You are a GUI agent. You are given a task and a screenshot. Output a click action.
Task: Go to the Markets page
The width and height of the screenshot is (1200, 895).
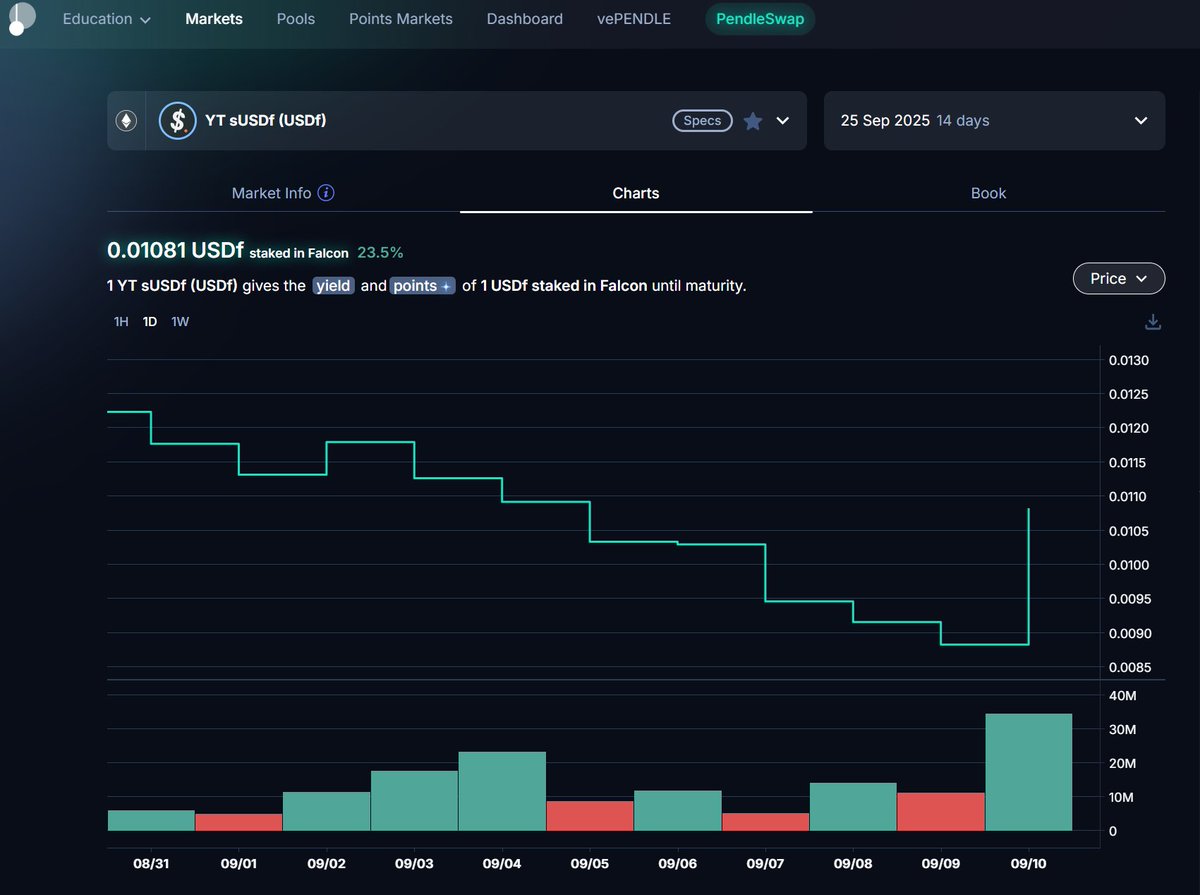[214, 19]
